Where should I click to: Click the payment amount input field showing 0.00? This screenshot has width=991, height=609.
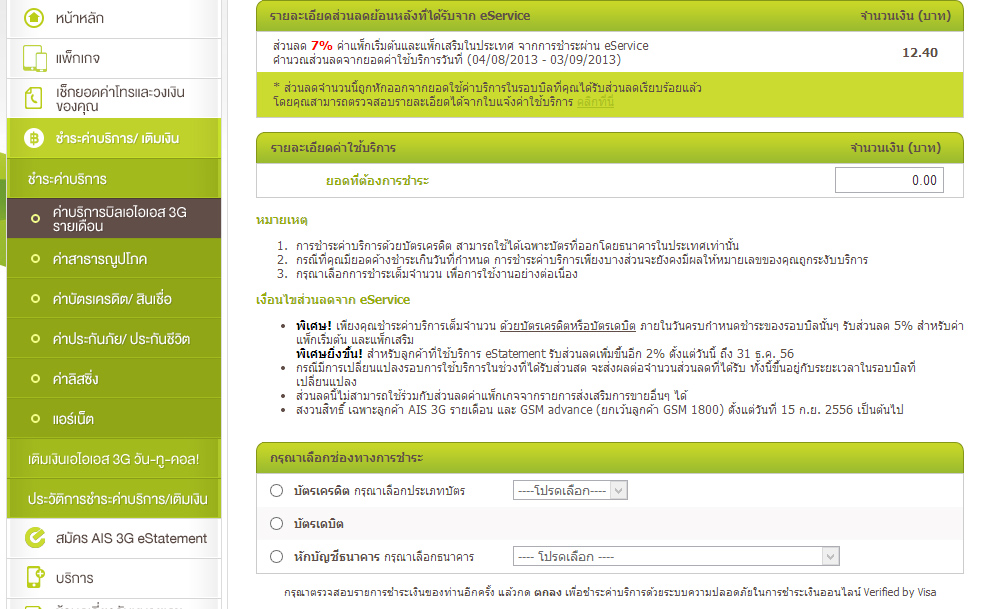click(889, 180)
